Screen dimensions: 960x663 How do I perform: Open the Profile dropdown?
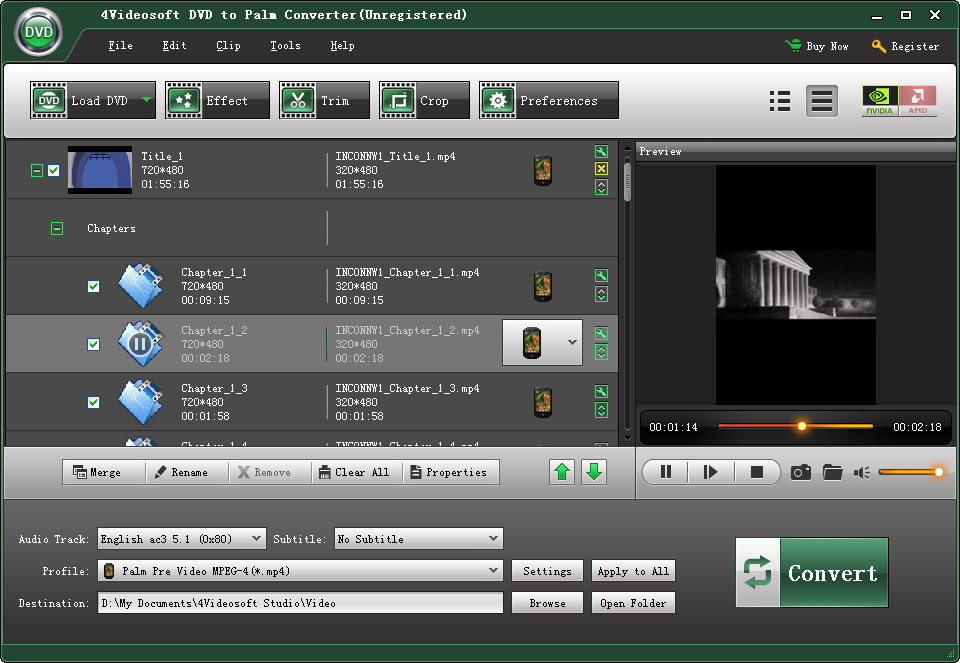(x=300, y=571)
